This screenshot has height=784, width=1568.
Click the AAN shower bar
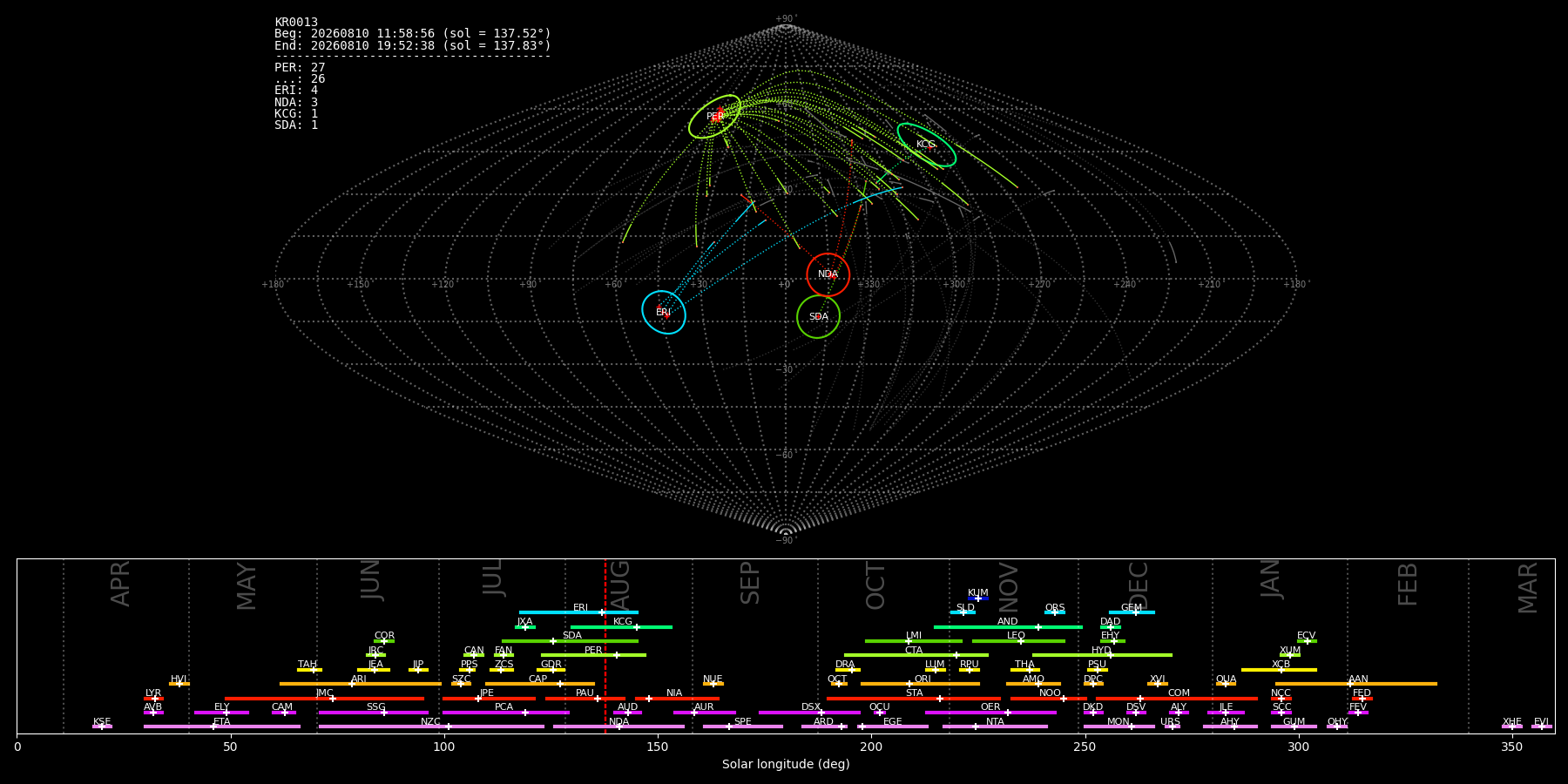[x=1356, y=684]
